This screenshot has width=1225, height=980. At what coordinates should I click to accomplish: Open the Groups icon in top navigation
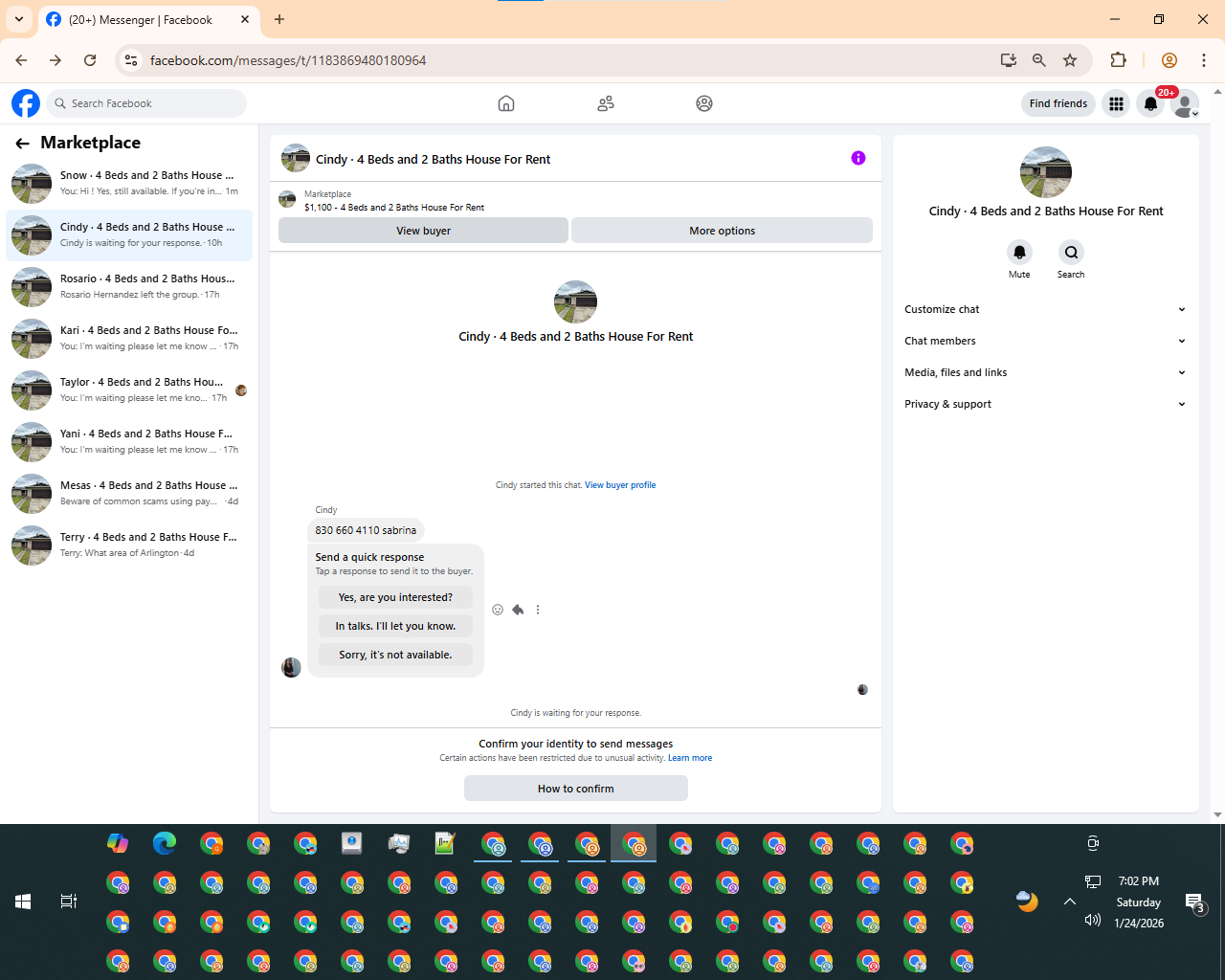pyautogui.click(x=704, y=103)
